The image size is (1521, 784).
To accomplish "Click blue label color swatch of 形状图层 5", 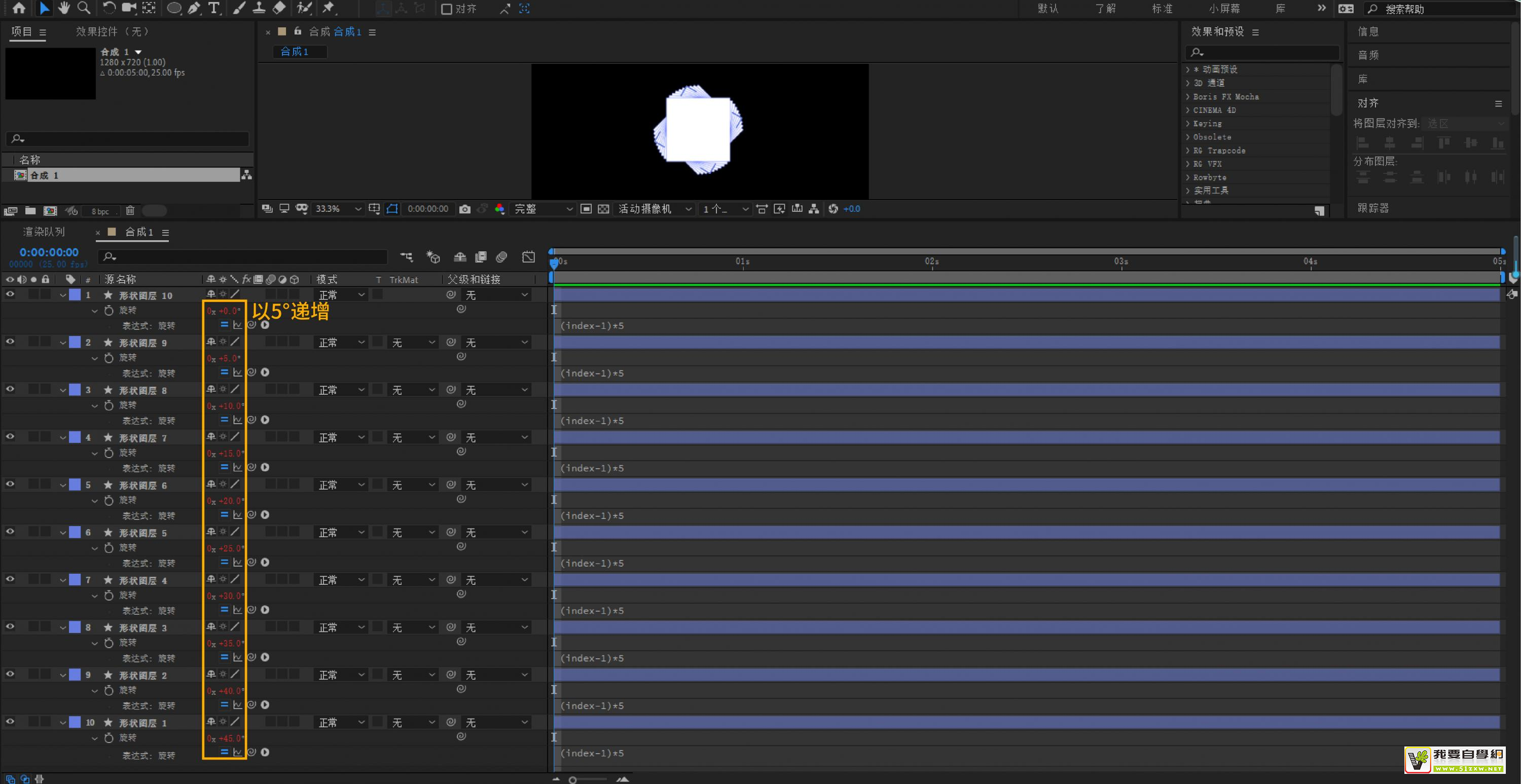I will pyautogui.click(x=75, y=533).
